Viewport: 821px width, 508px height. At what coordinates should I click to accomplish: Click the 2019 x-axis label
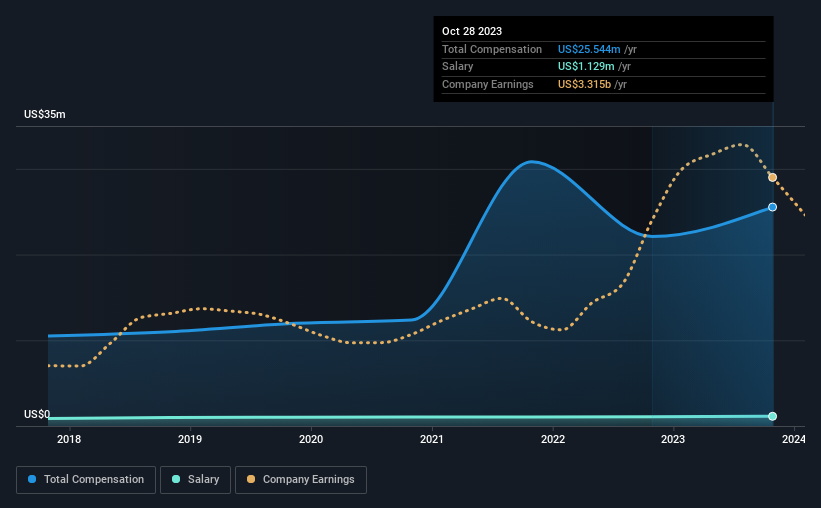(190, 439)
